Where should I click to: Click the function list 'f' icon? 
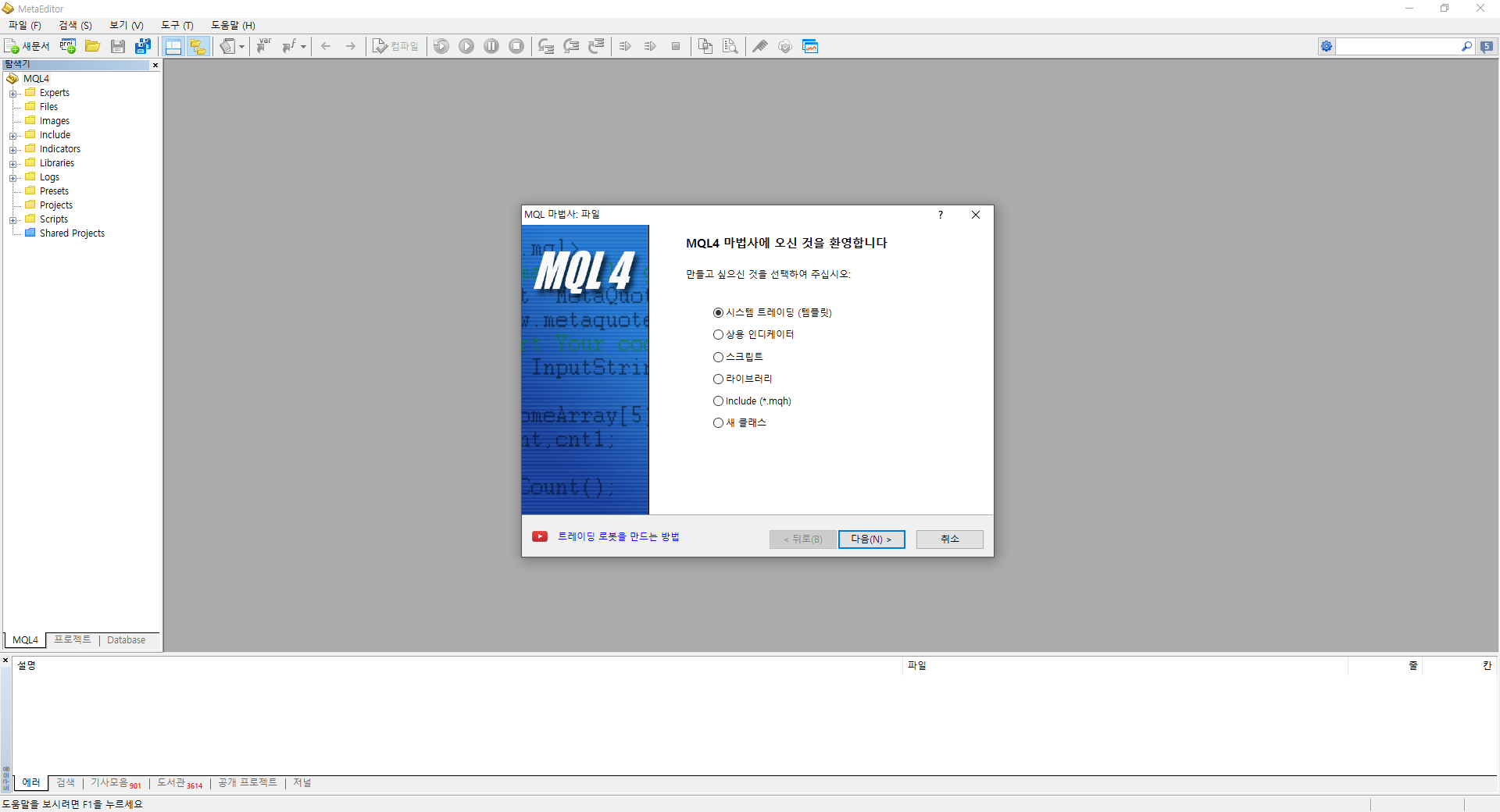[x=289, y=46]
